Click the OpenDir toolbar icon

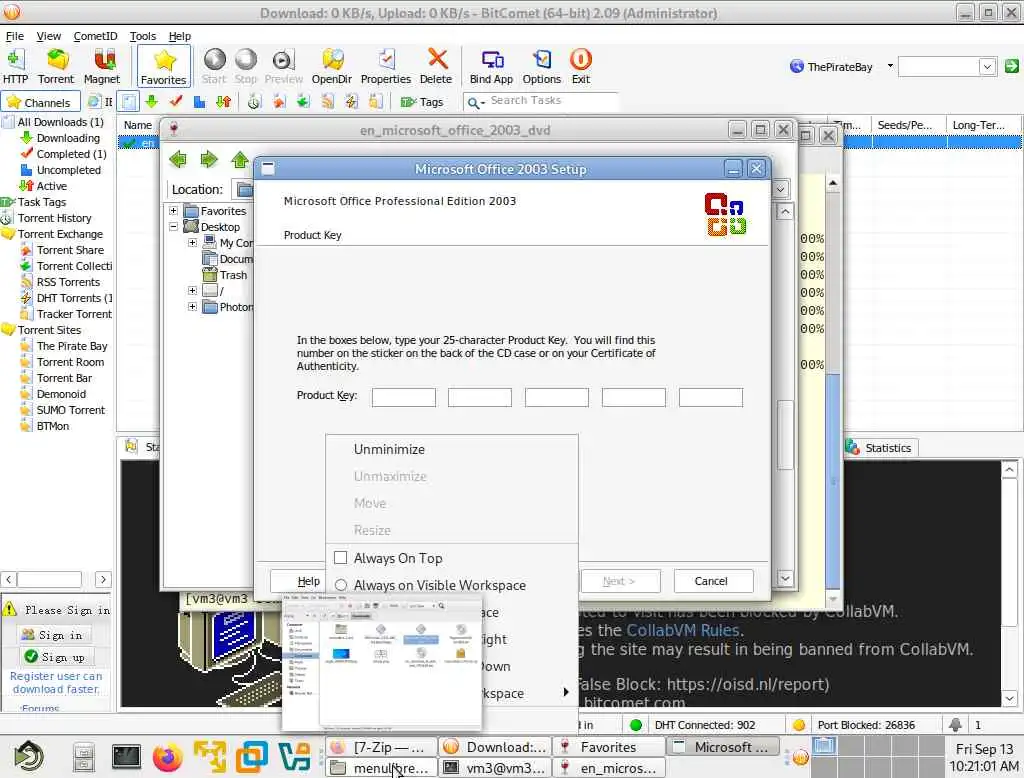click(x=332, y=66)
